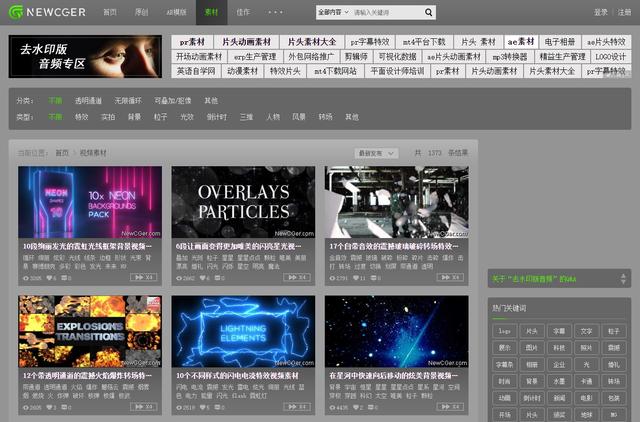Open the Overlays Particles thumbnail
640x422 pixels.
pos(243,202)
